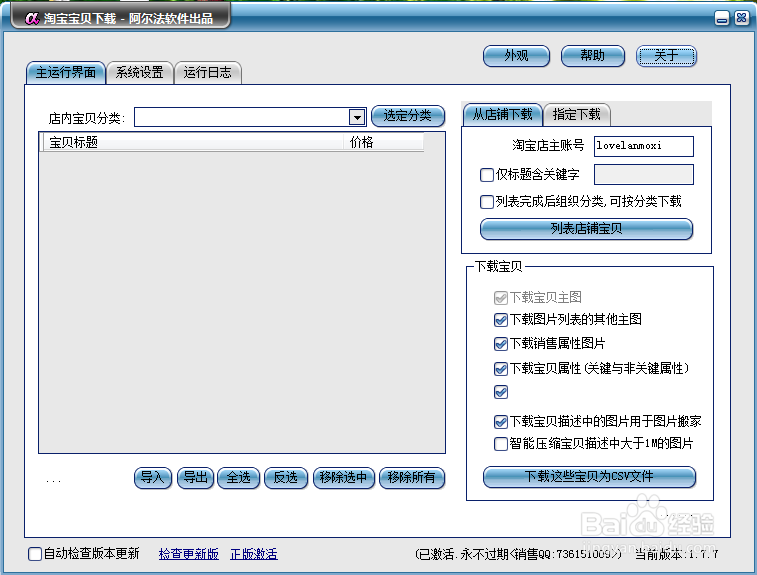Click the 全选 select all button
757x575 pixels.
[x=238, y=478]
